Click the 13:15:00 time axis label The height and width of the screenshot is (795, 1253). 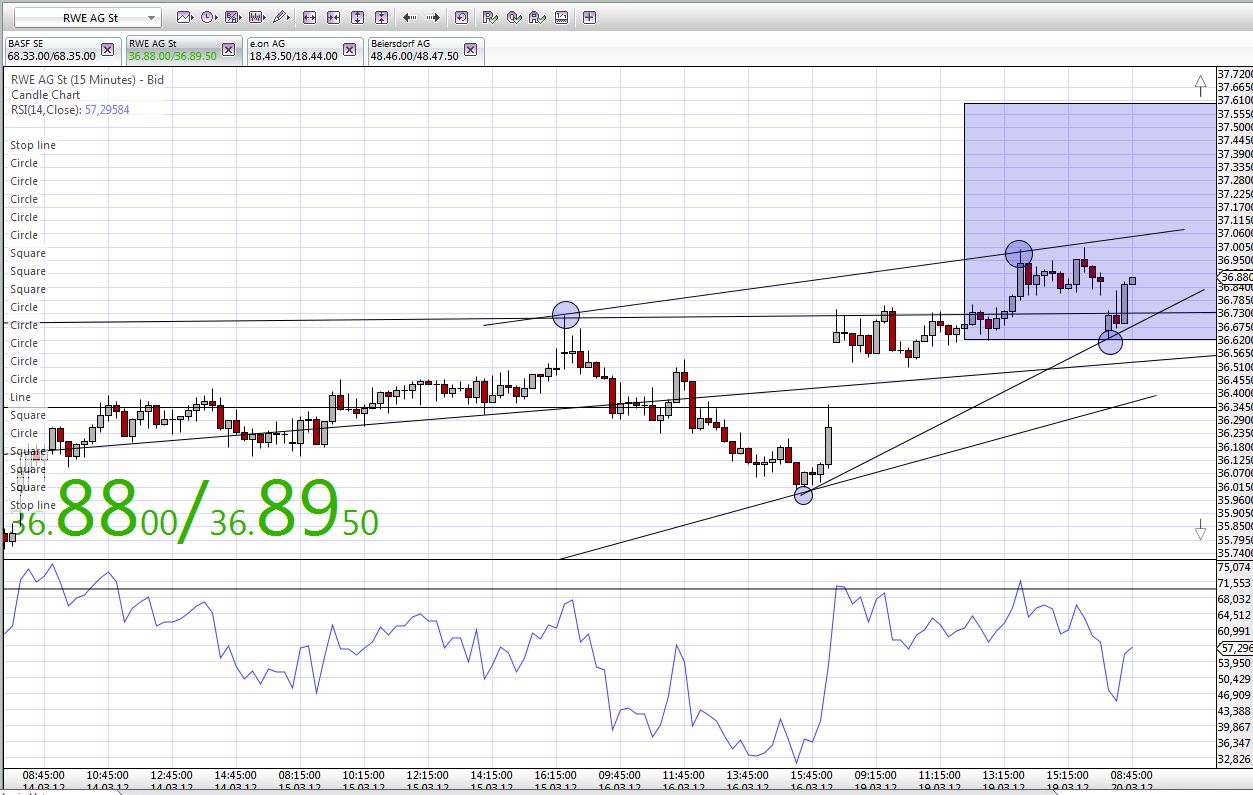click(1003, 775)
